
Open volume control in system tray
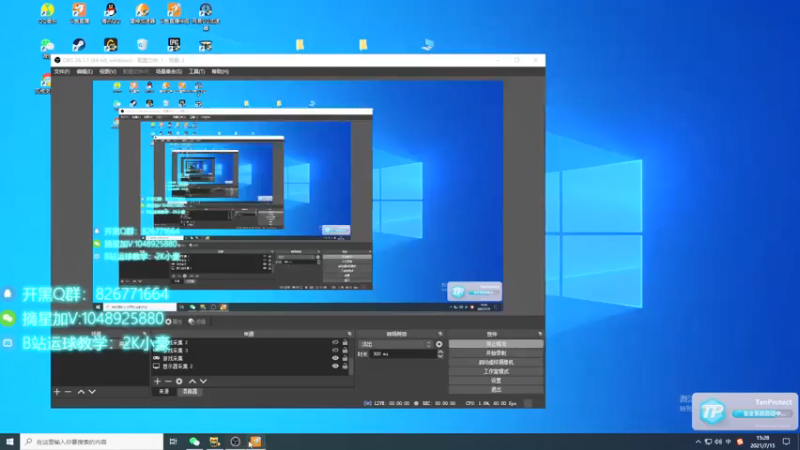(x=718, y=442)
